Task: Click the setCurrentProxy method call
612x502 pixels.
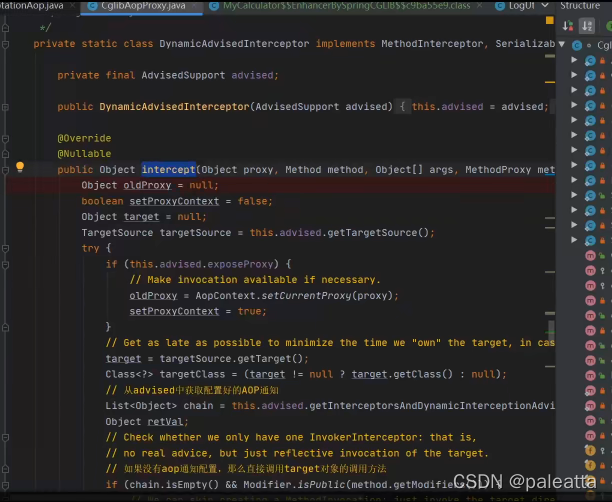Action: pos(306,296)
